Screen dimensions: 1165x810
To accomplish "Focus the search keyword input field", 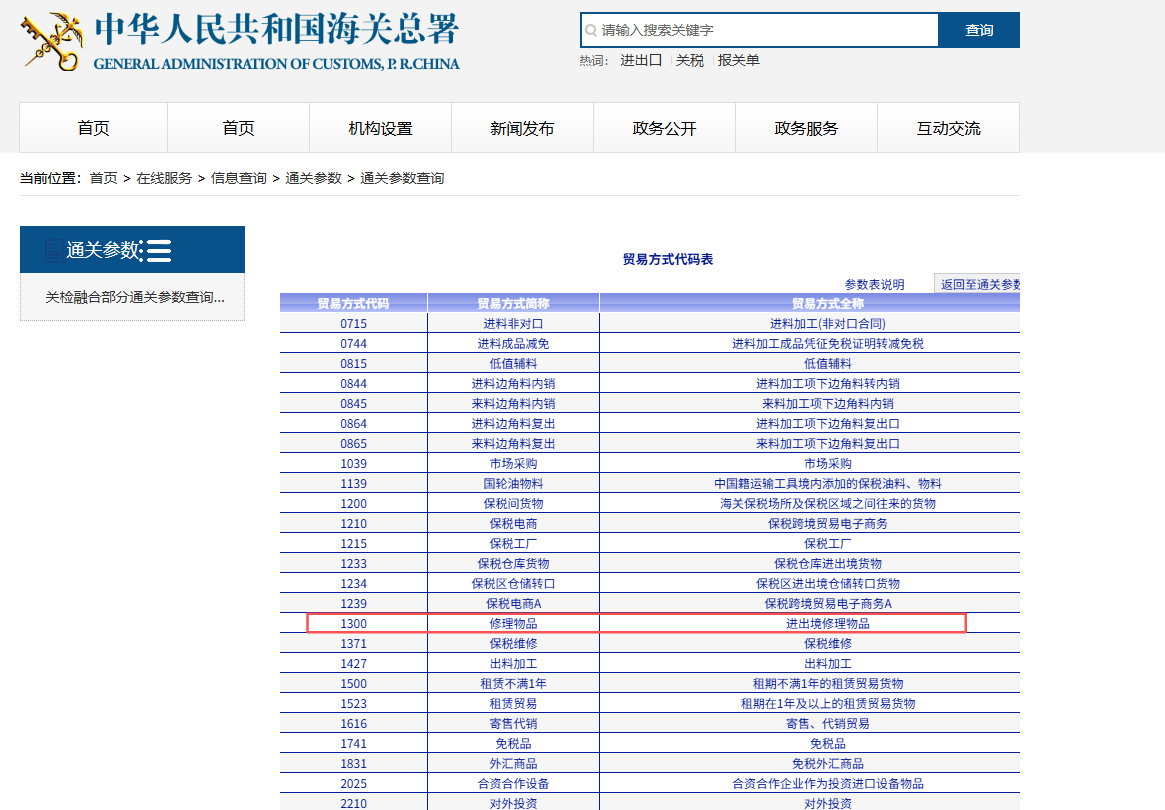I will coord(759,30).
